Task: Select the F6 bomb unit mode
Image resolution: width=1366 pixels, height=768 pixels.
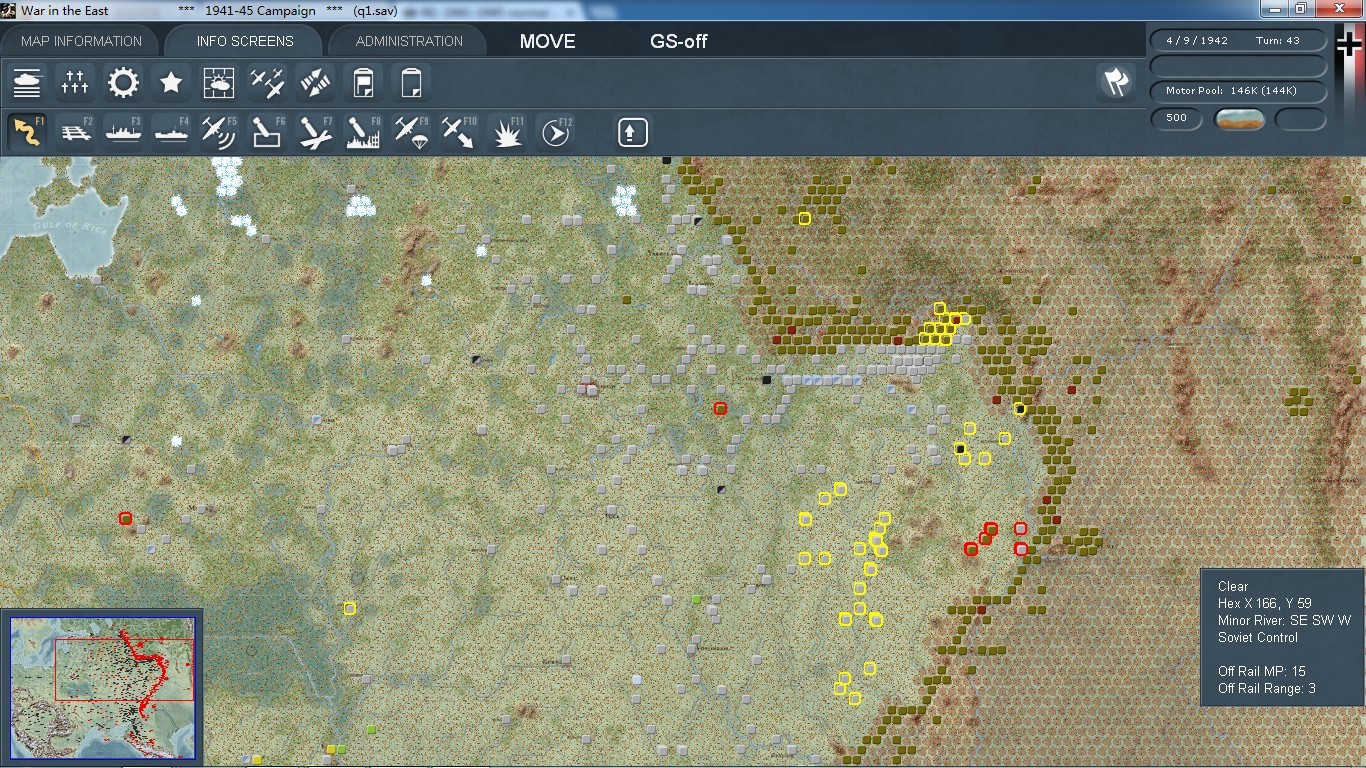Action: point(267,132)
